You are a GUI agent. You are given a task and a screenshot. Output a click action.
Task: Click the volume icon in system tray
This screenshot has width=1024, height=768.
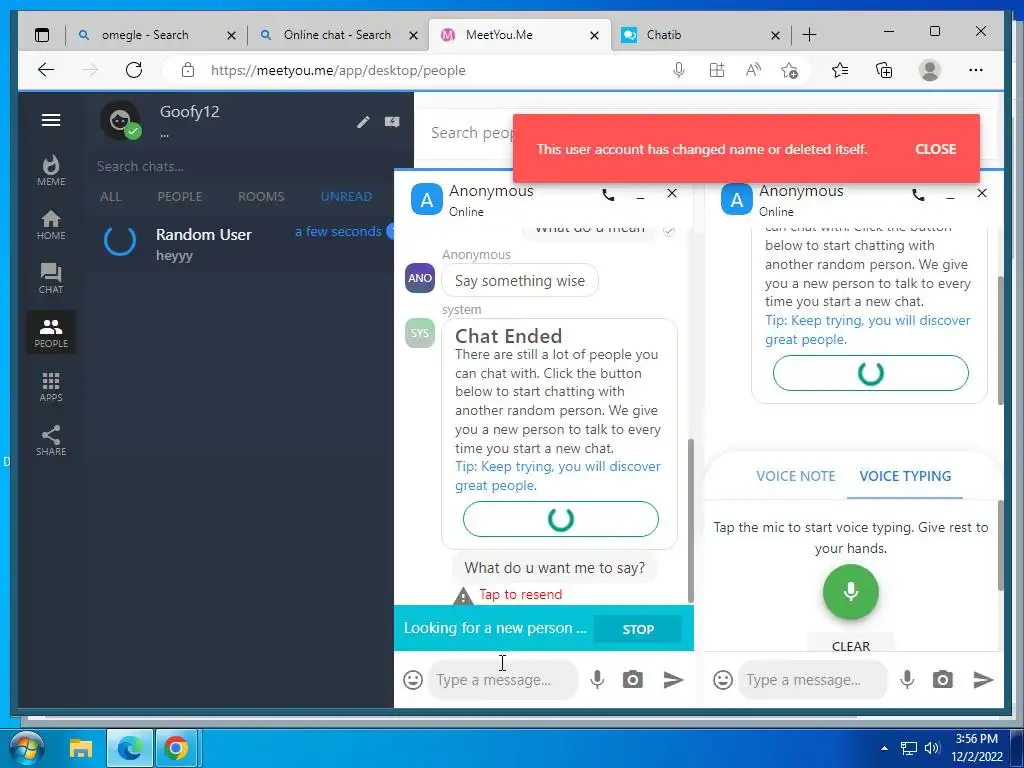931,748
